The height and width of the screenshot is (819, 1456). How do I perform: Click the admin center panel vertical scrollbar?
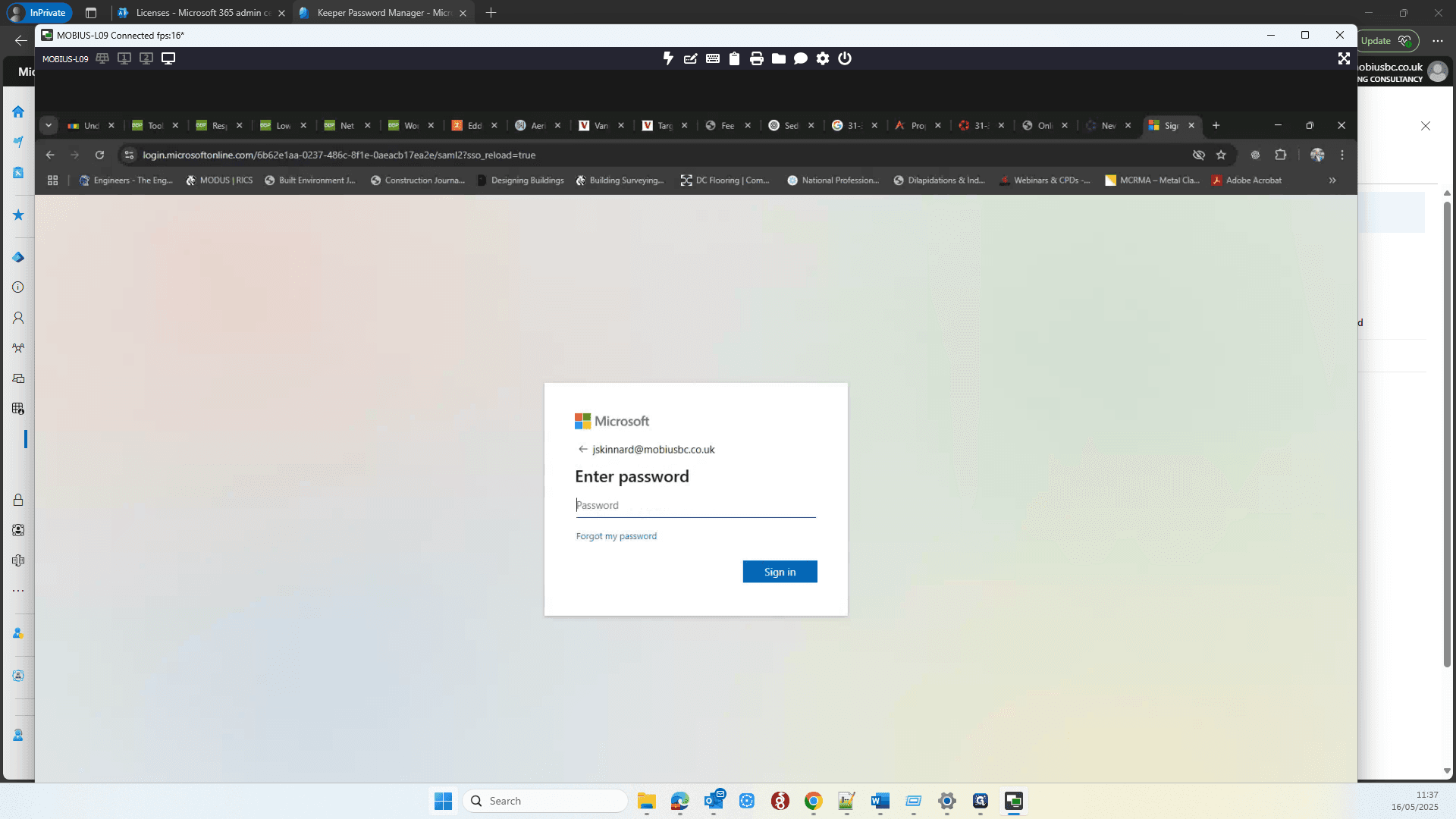tap(1447, 435)
